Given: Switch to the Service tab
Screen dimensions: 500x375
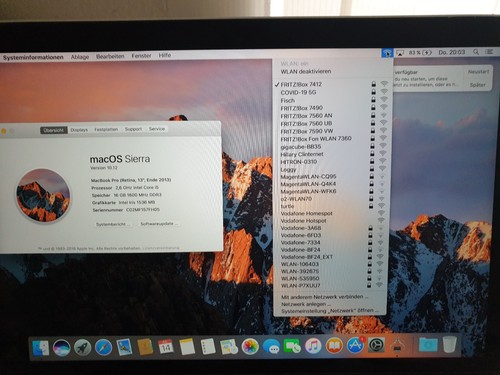Looking at the screenshot, I should coord(157,129).
